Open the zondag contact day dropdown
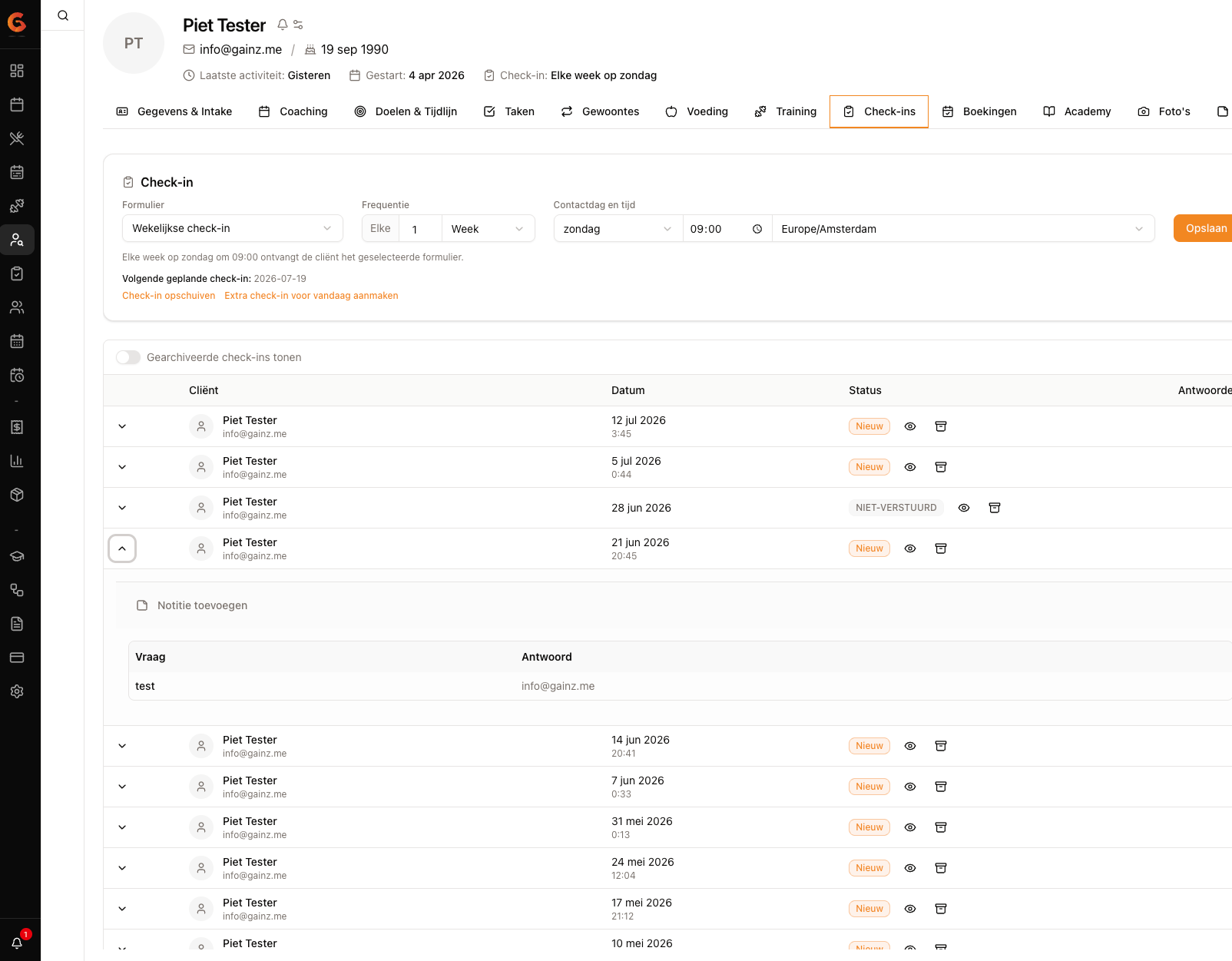Viewport: 1232px width, 961px height. (x=618, y=229)
